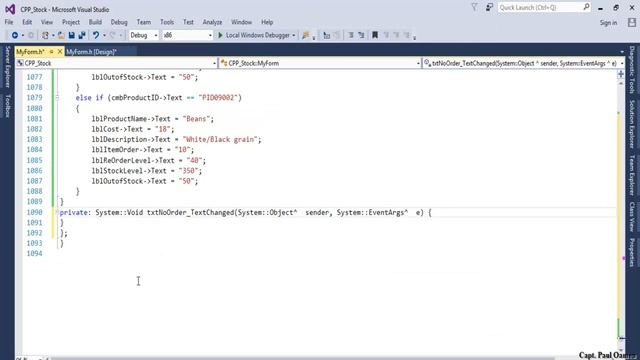Open the Help menu
Image resolution: width=640 pixels, height=360 pixels.
(x=267, y=22)
